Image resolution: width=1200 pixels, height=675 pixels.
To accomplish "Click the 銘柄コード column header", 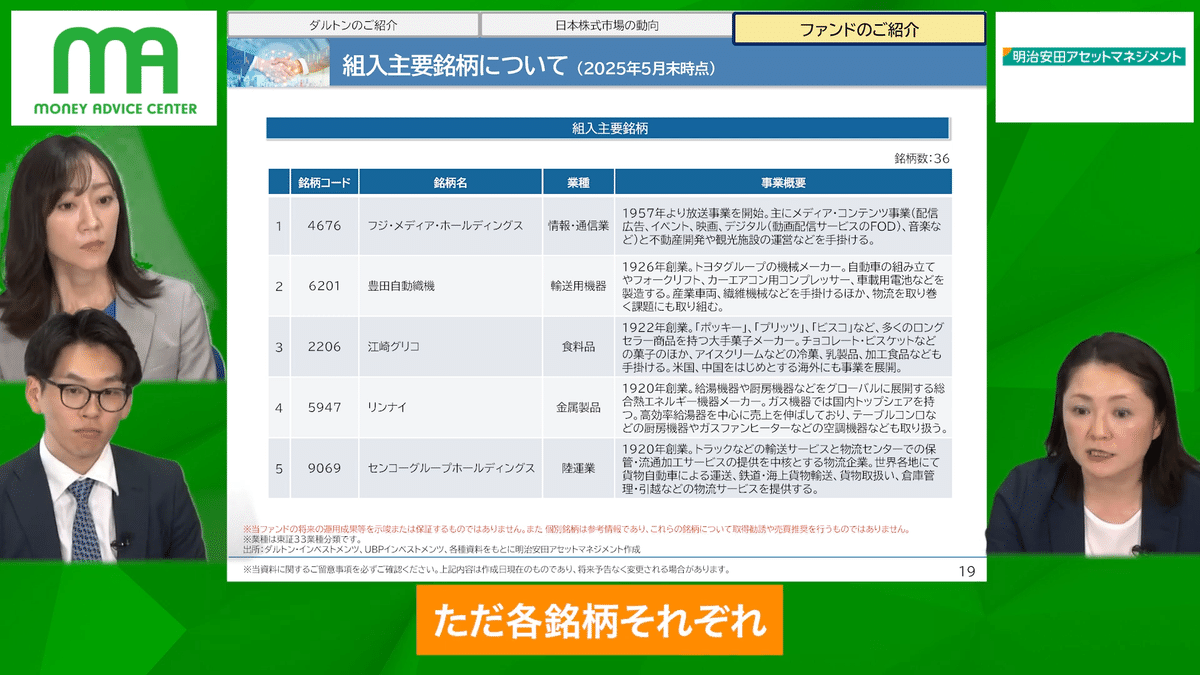I will coord(324,182).
